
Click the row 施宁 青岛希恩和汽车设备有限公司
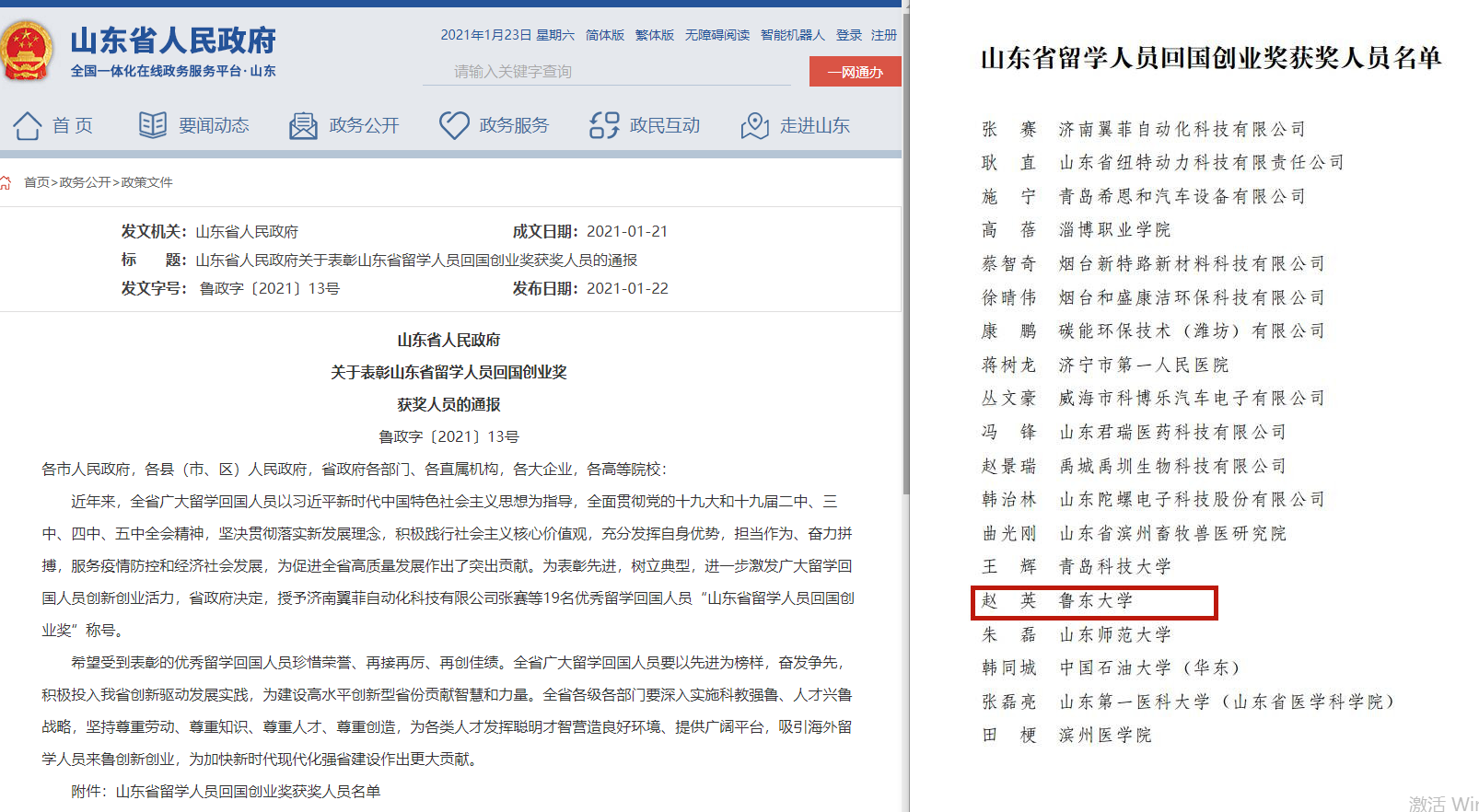point(1144,196)
